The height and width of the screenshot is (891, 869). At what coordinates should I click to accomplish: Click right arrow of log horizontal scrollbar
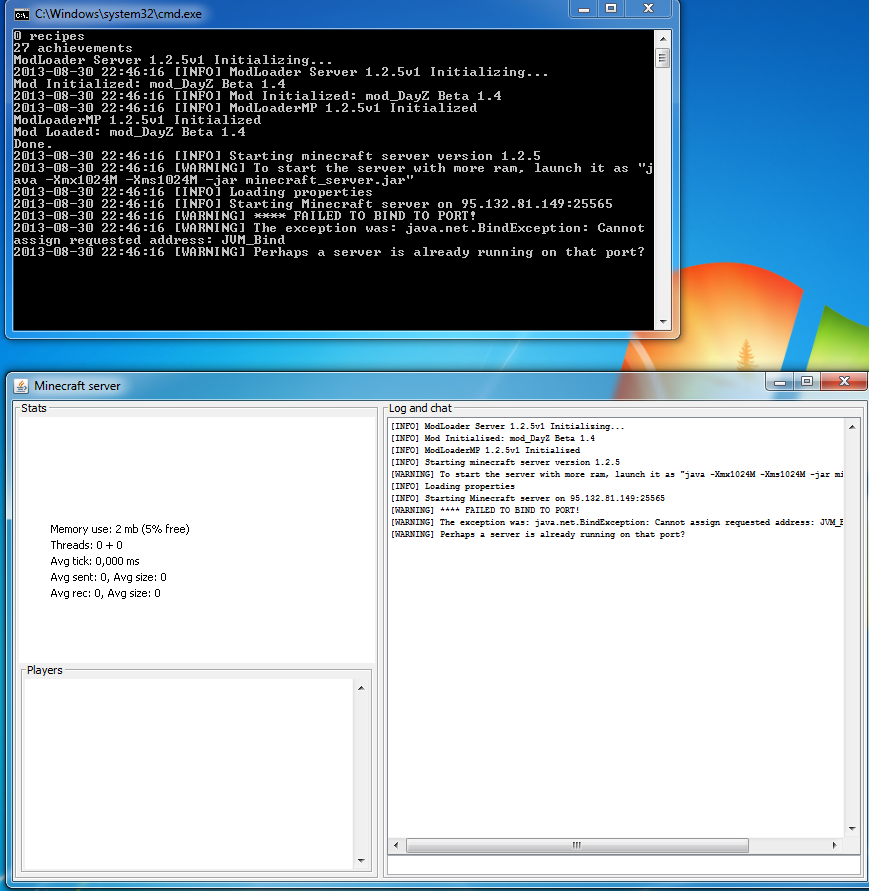click(836, 845)
